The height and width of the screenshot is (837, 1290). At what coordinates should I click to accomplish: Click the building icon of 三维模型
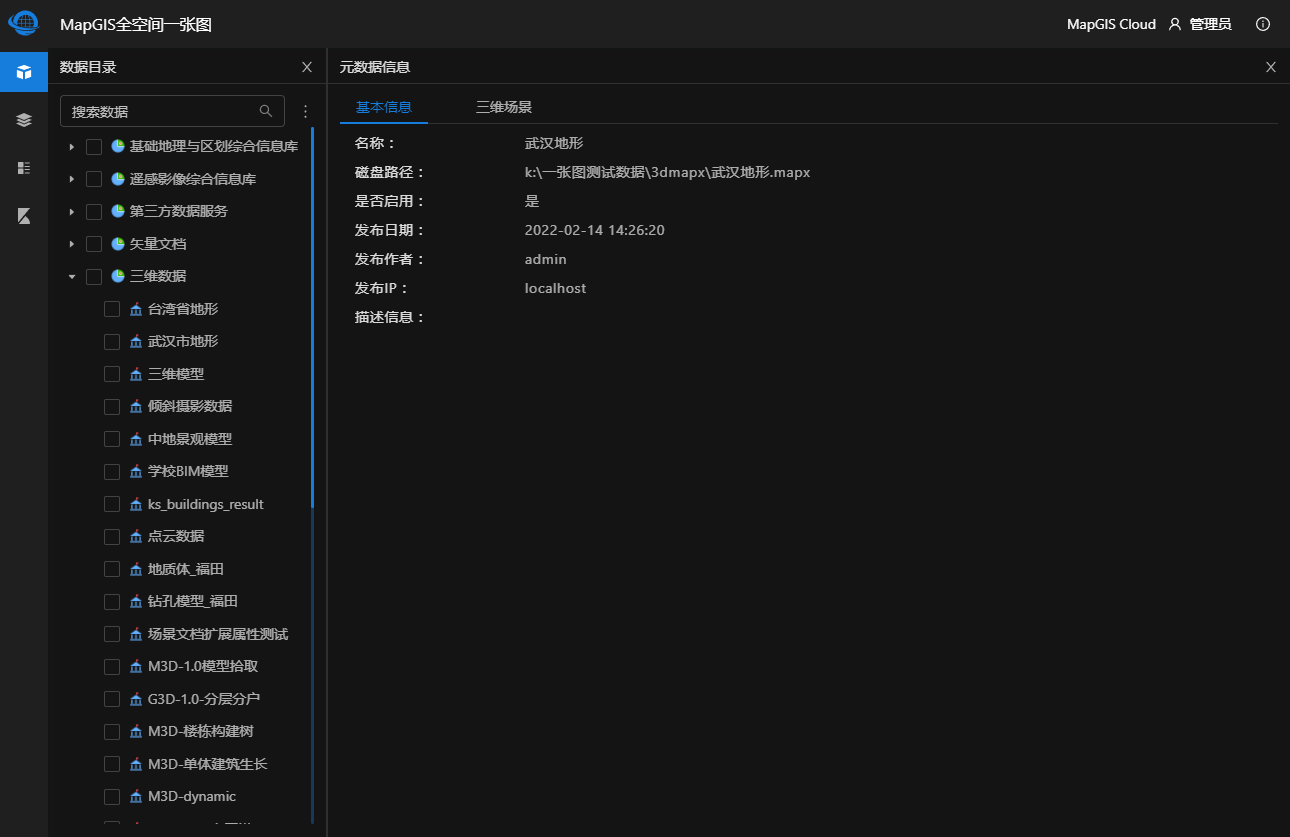[137, 374]
